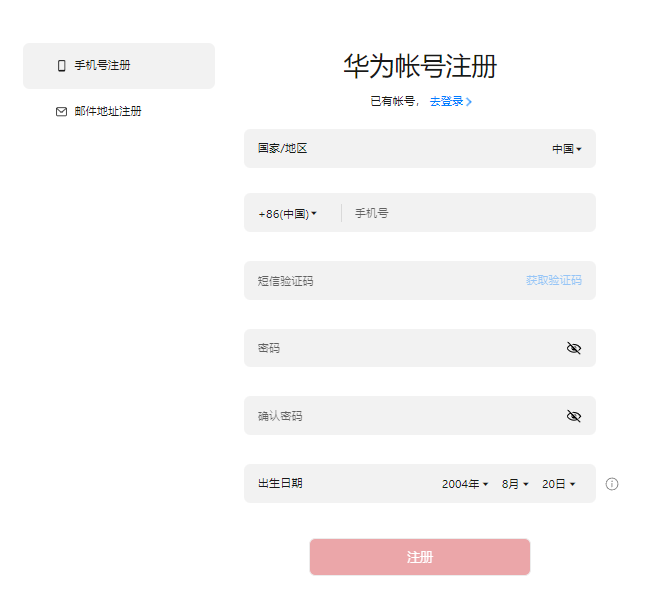The height and width of the screenshot is (611, 668).
Task: Click the 已有帐号 text
Action: [x=392, y=101]
